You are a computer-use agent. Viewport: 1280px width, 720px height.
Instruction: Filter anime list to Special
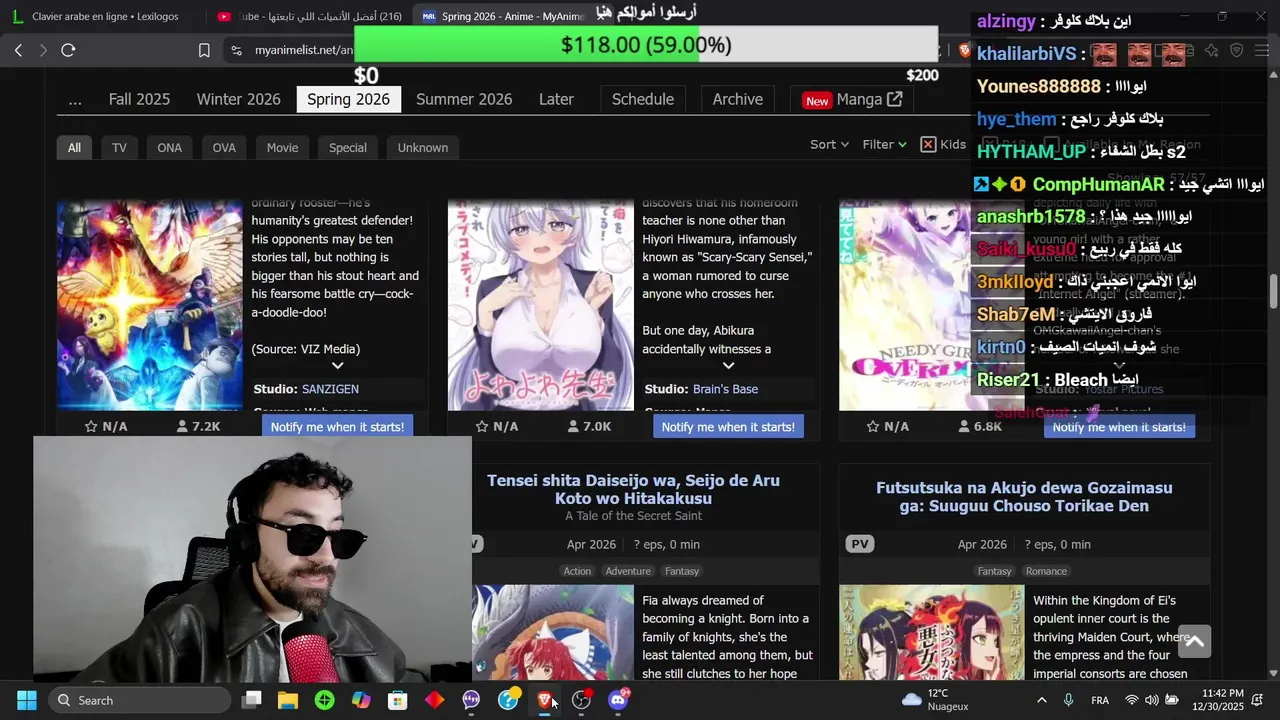[348, 147]
